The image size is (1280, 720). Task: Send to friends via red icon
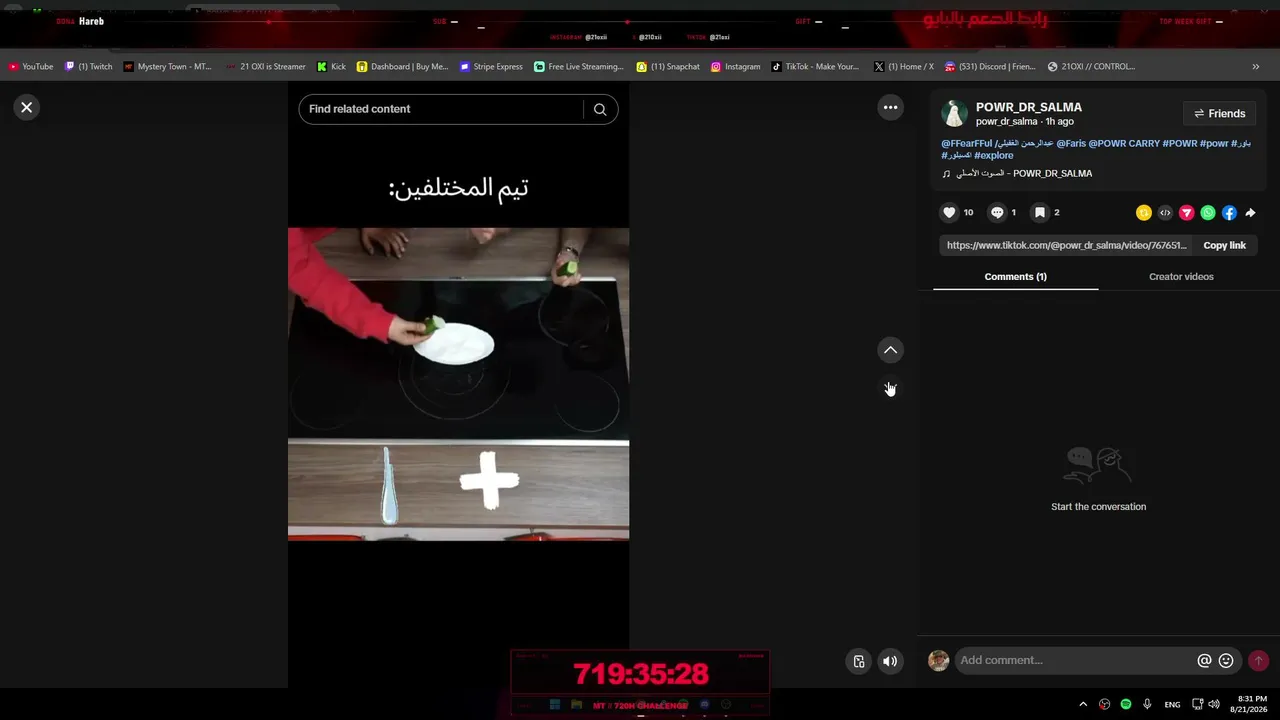[x=1187, y=213]
